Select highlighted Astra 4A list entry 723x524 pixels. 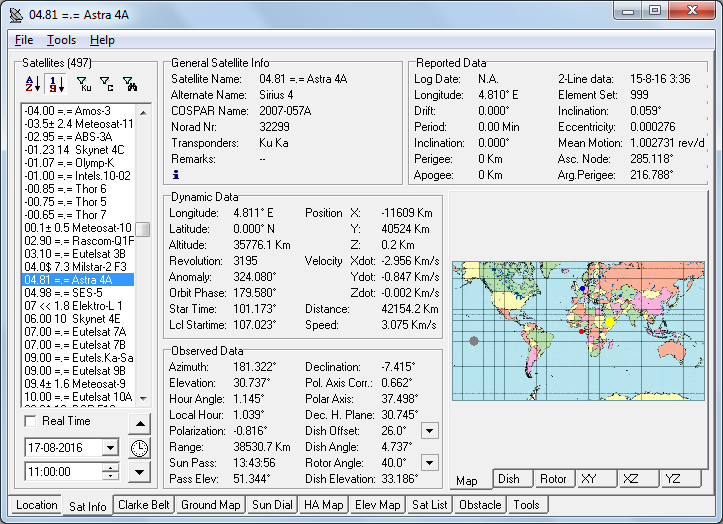78,280
